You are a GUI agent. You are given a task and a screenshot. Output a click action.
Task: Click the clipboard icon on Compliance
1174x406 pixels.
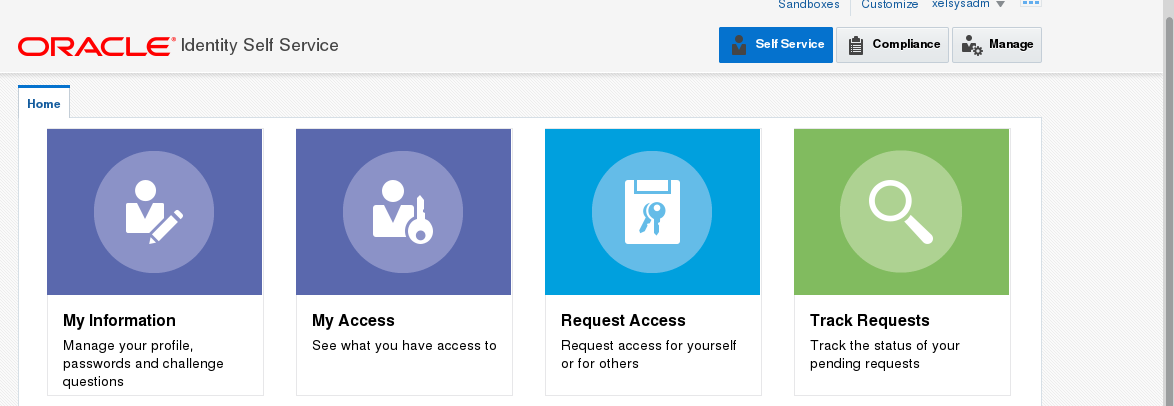click(856, 45)
